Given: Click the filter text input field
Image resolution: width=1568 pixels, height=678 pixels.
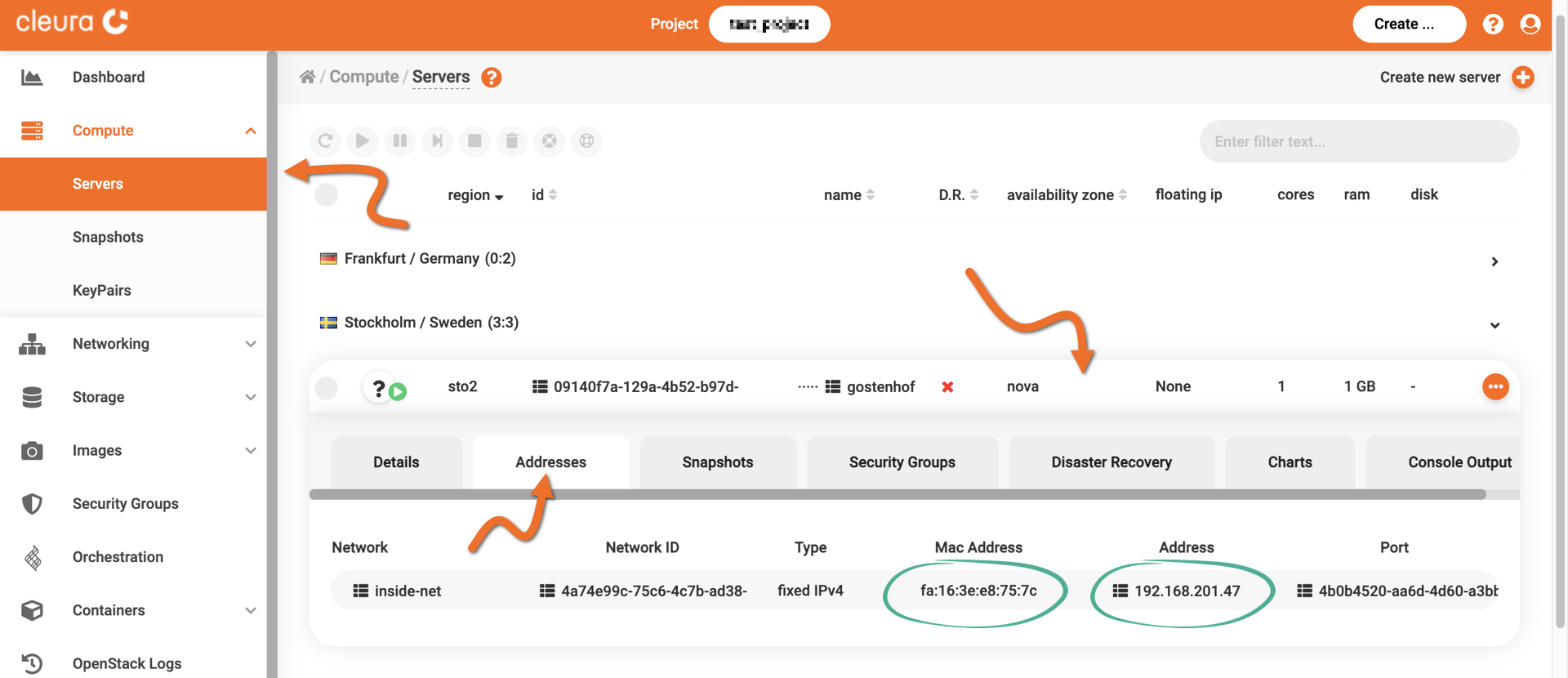Looking at the screenshot, I should tap(1359, 142).
